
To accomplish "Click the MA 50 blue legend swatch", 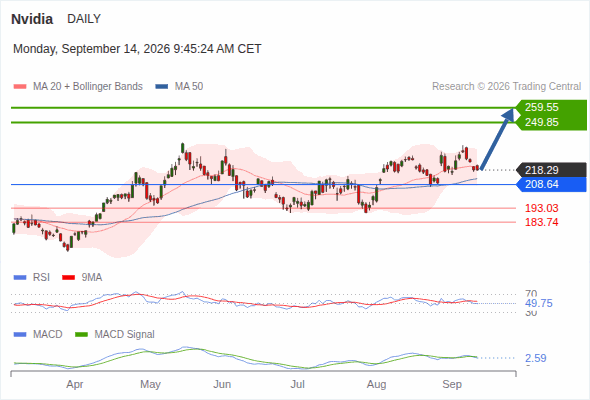I will coord(161,87).
